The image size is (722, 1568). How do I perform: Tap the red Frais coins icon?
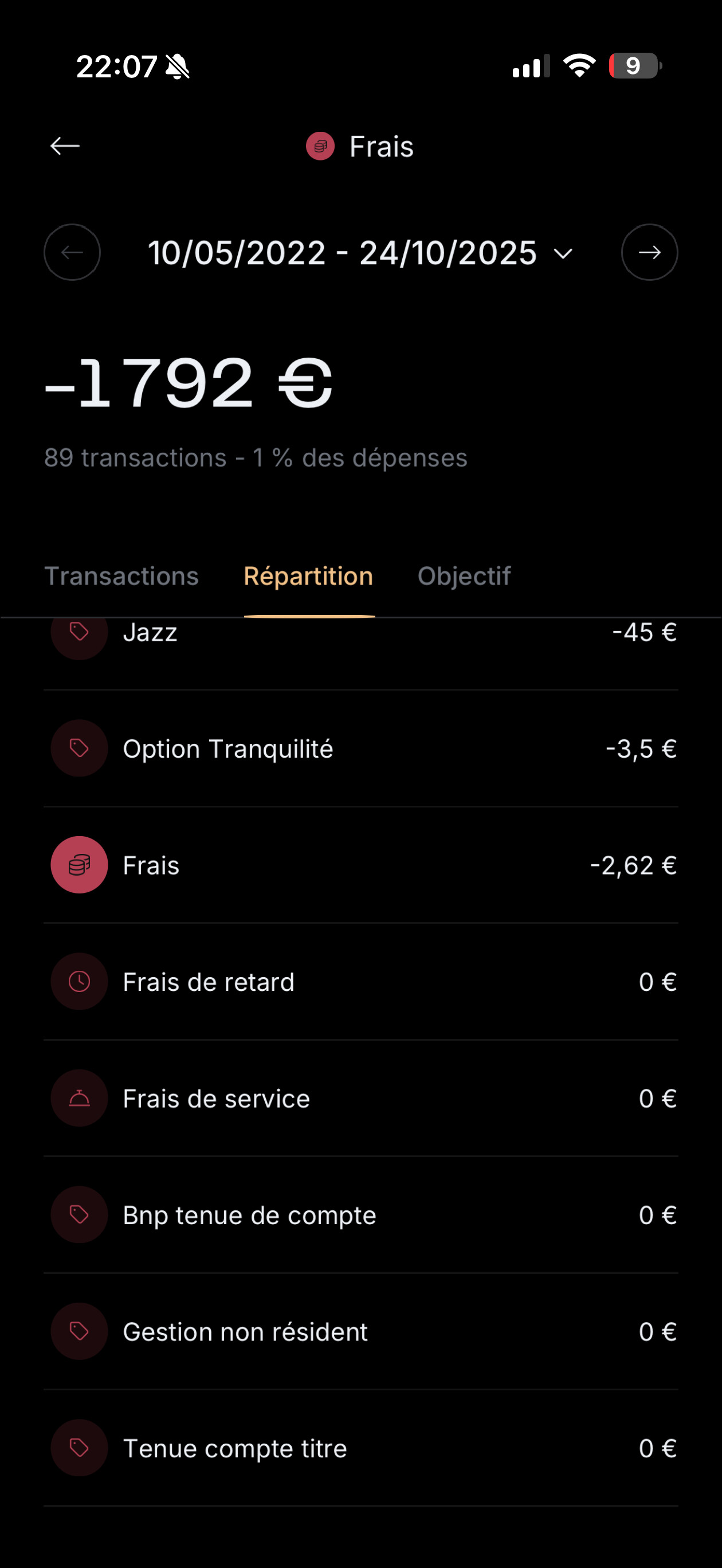[x=79, y=865]
